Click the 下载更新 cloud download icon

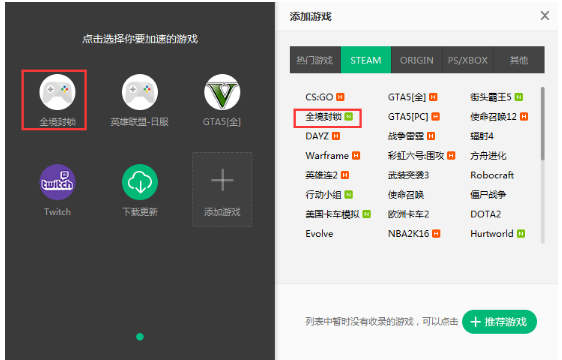[140, 182]
